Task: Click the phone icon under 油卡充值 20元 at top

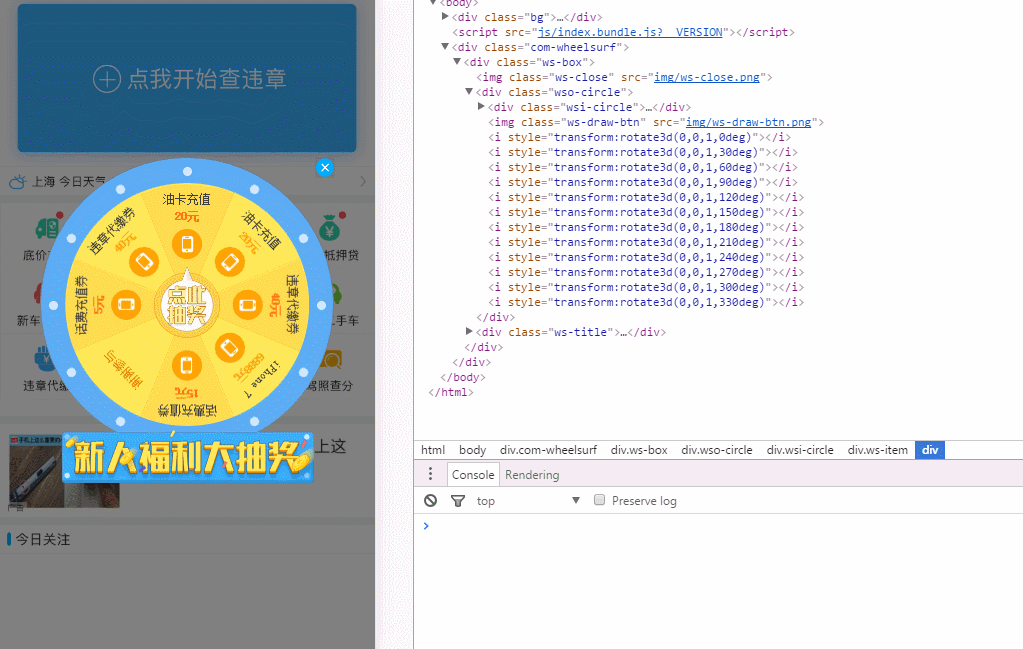Action: pos(187,245)
